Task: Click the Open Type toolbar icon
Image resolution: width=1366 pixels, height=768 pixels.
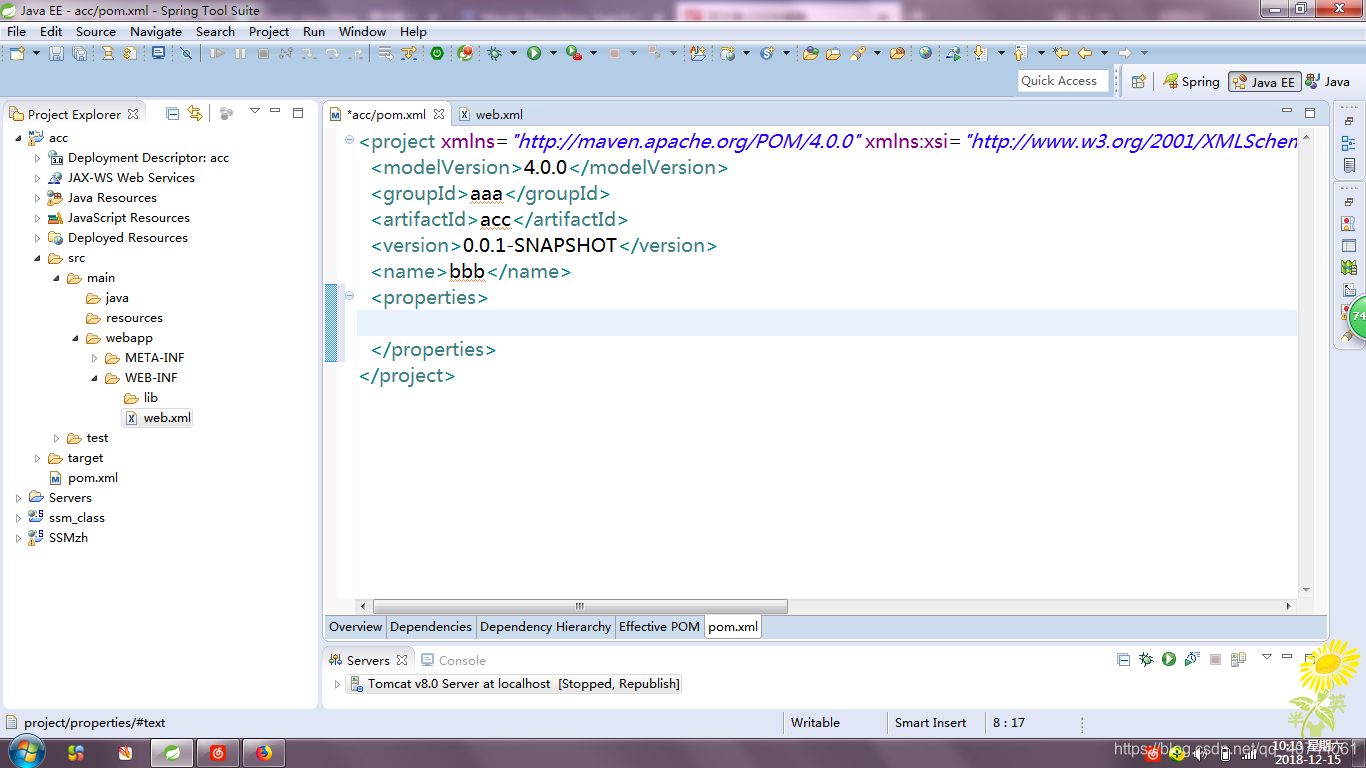Action: [x=811, y=53]
